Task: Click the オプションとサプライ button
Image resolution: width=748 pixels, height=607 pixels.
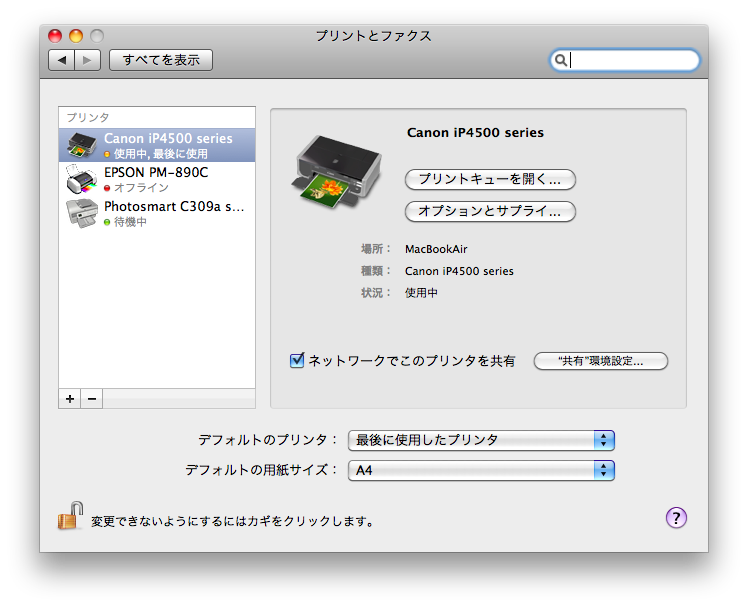Action: click(490, 211)
